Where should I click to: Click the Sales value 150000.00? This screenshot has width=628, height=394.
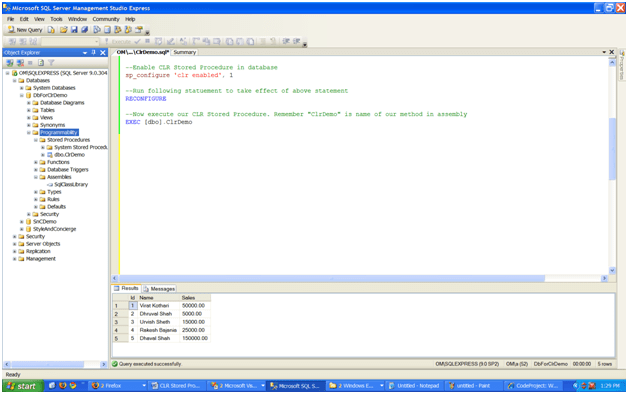point(195,338)
